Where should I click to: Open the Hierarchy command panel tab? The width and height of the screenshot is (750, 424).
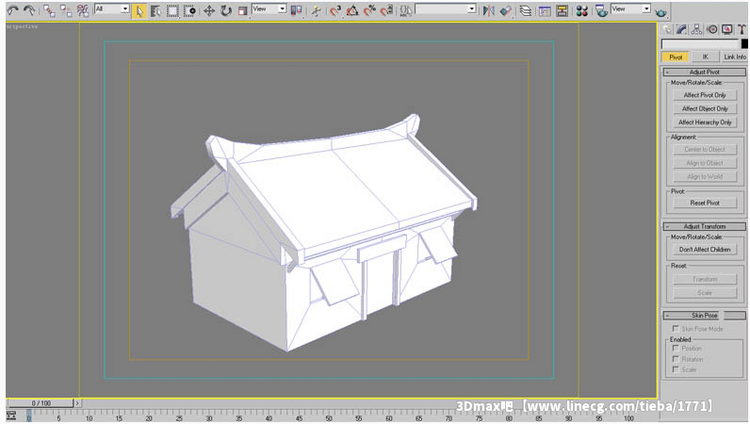[x=696, y=30]
